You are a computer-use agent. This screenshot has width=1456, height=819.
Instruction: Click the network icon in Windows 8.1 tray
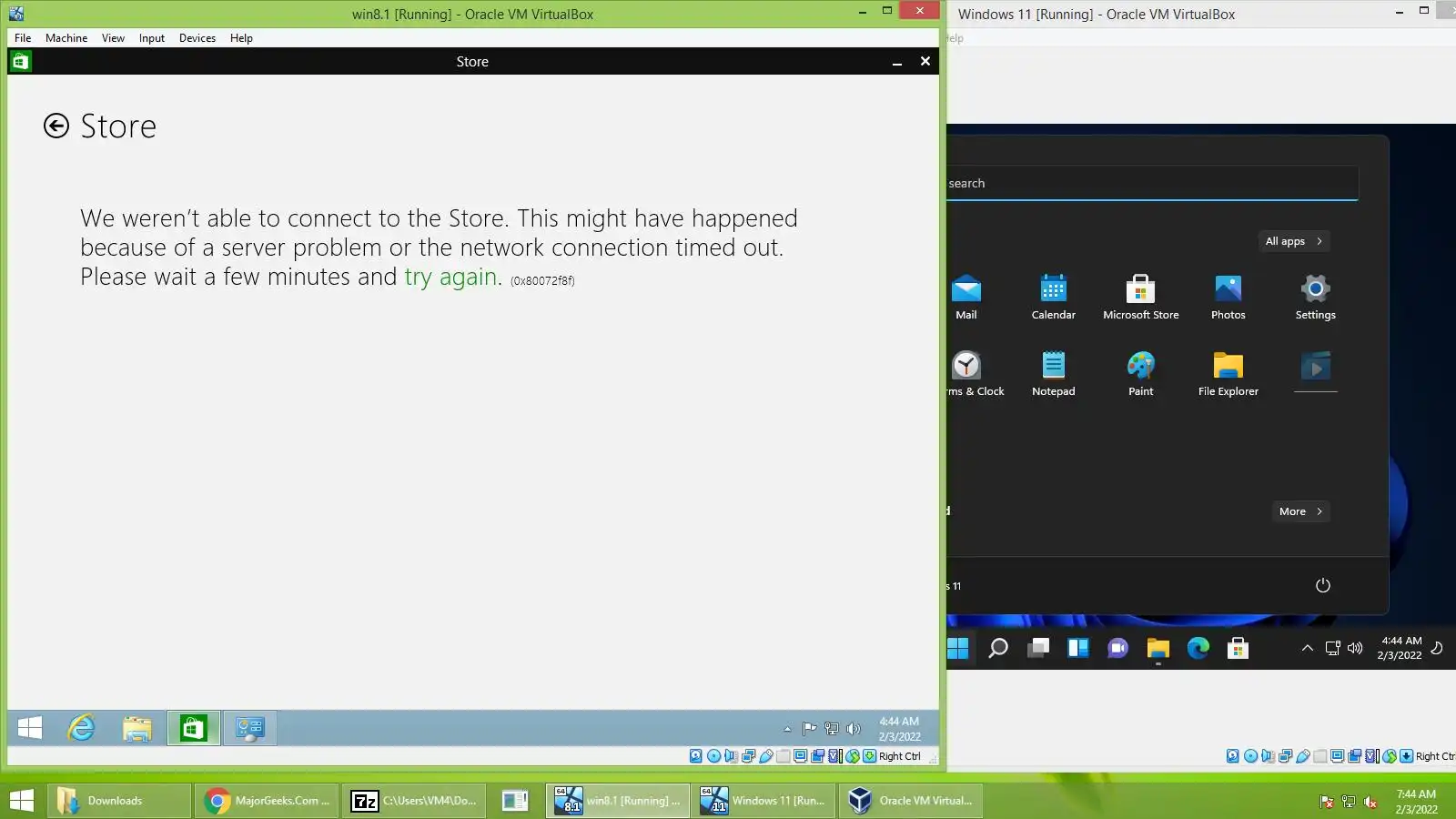coord(831,728)
